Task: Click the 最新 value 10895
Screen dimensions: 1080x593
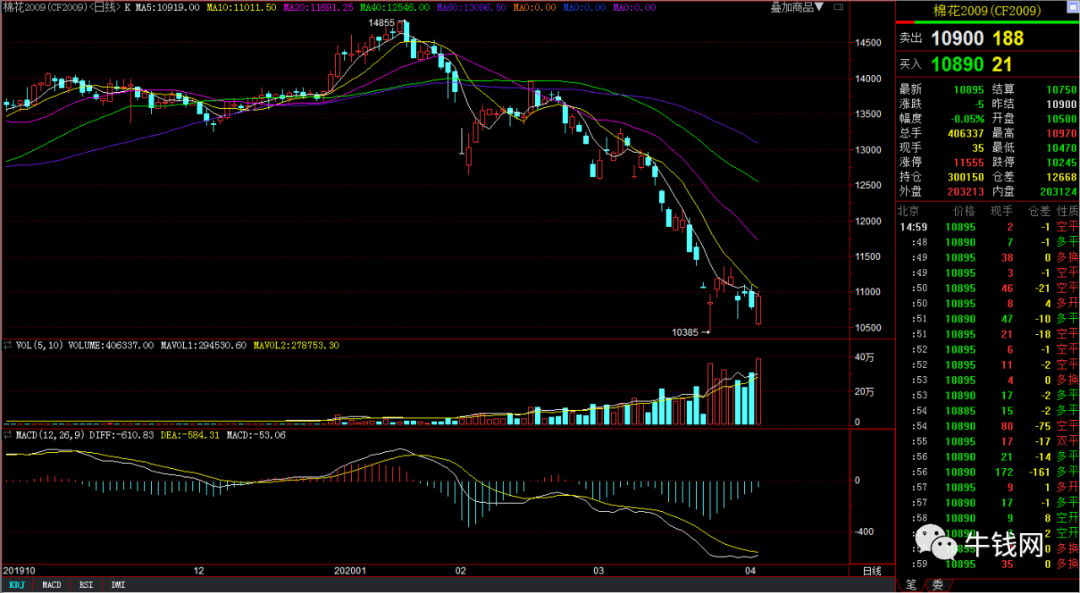Action: point(968,90)
